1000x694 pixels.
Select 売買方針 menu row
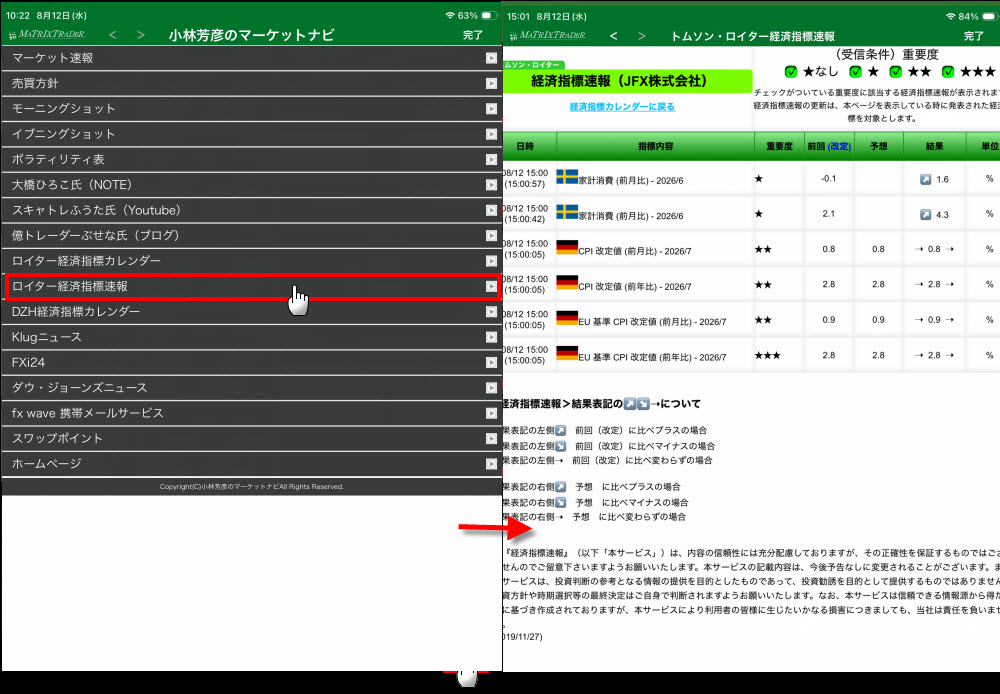[x=251, y=84]
